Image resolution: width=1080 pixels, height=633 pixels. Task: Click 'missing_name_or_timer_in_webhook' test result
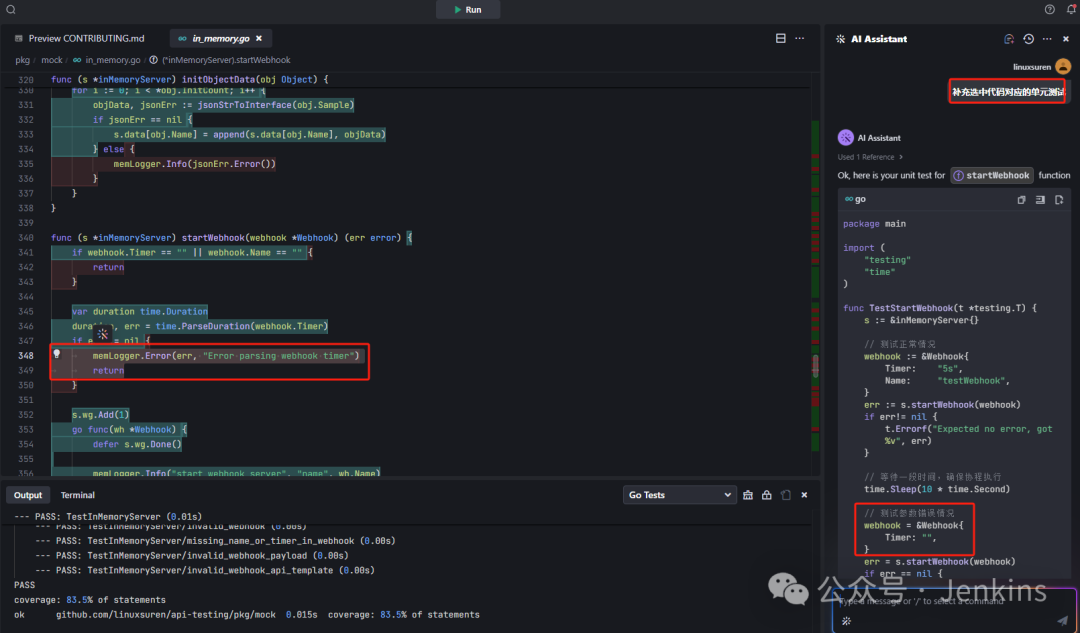[215, 541]
